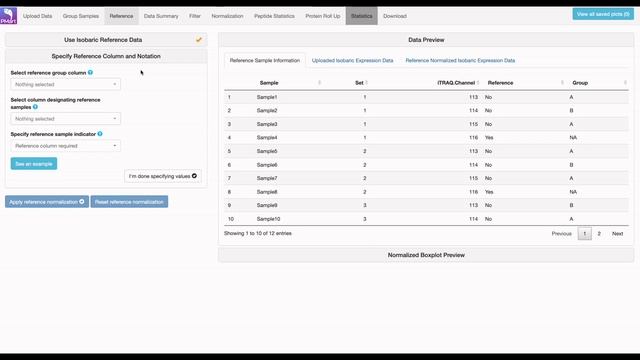This screenshot has height=360, width=640.
Task: Open the Download tab
Action: (x=395, y=16)
